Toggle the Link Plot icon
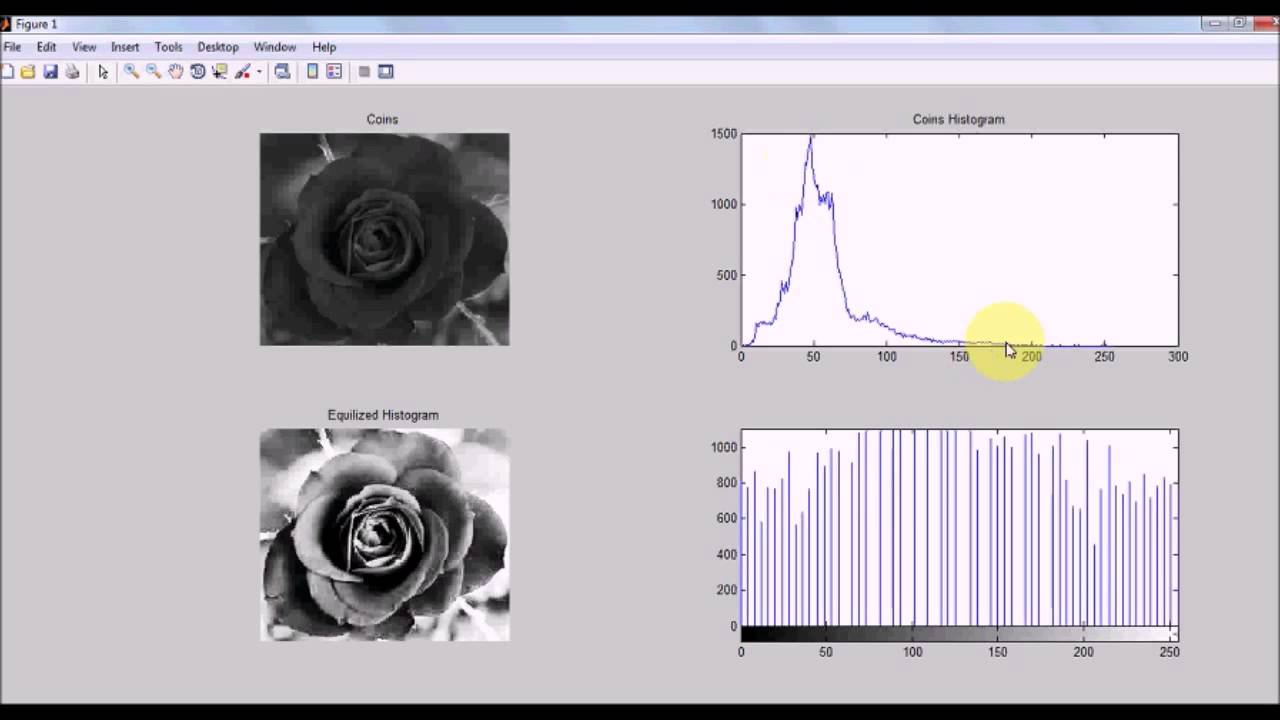Viewport: 1280px width, 720px height. pos(282,72)
